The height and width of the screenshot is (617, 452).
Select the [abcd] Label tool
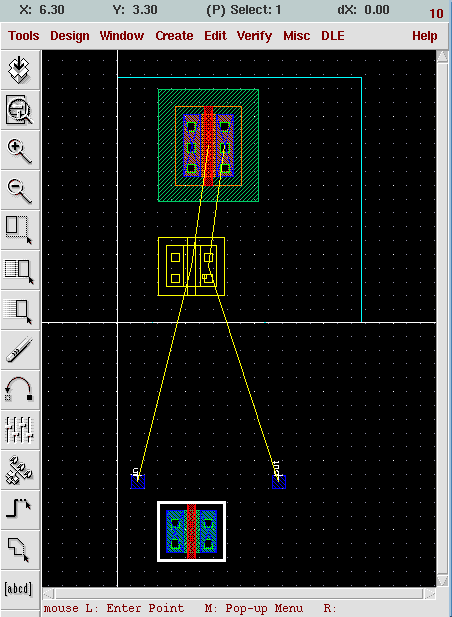pos(20,589)
